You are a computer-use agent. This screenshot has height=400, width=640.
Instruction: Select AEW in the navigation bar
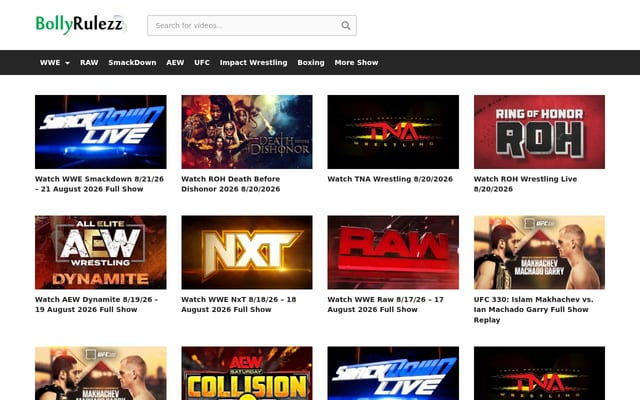175,62
